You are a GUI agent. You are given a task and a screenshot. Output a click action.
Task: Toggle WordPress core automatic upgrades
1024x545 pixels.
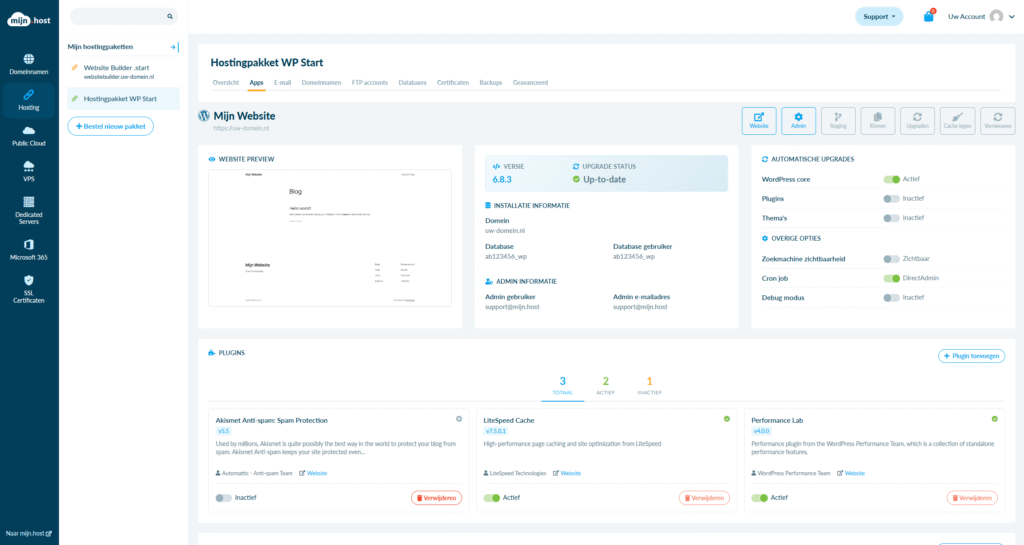click(x=891, y=179)
